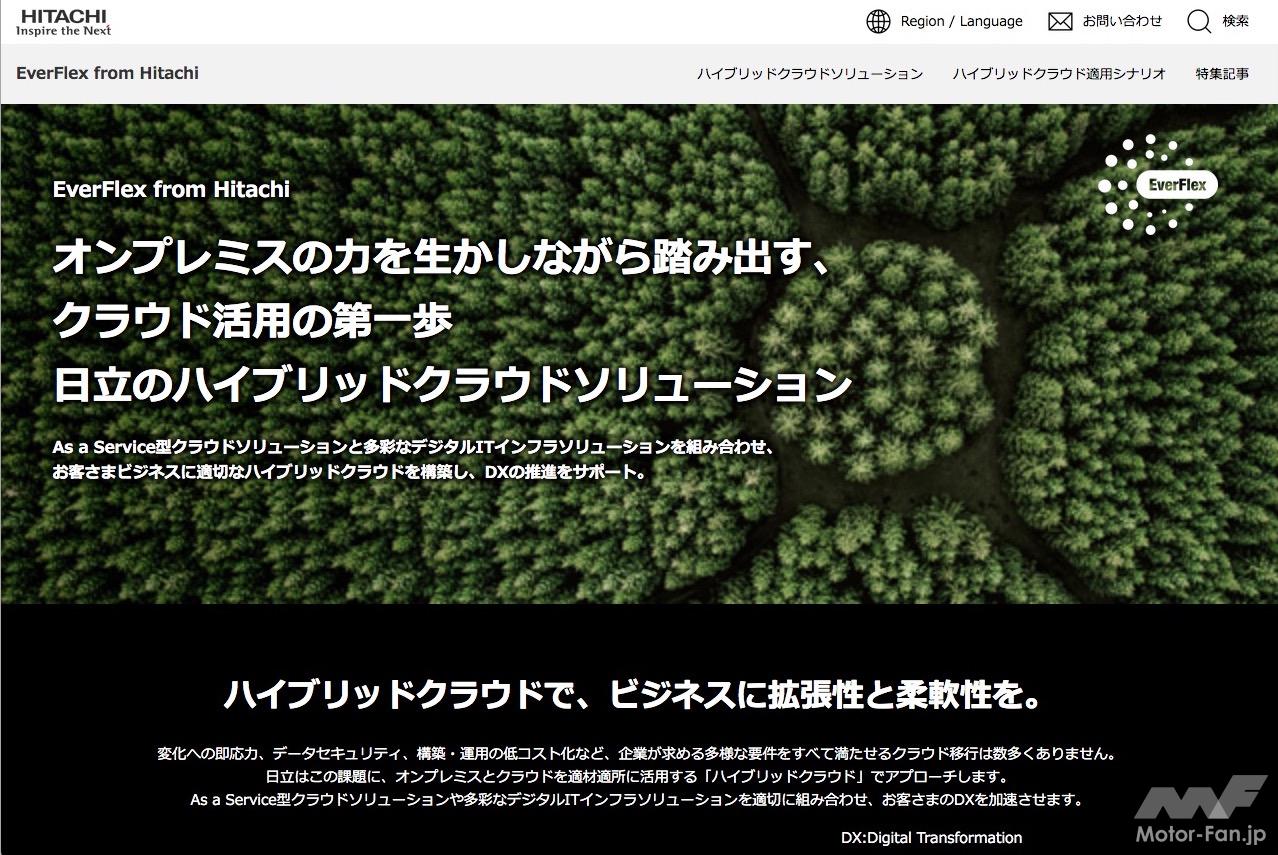1278x855 pixels.
Task: Click the envelope contact icon
Action: coord(1060,21)
